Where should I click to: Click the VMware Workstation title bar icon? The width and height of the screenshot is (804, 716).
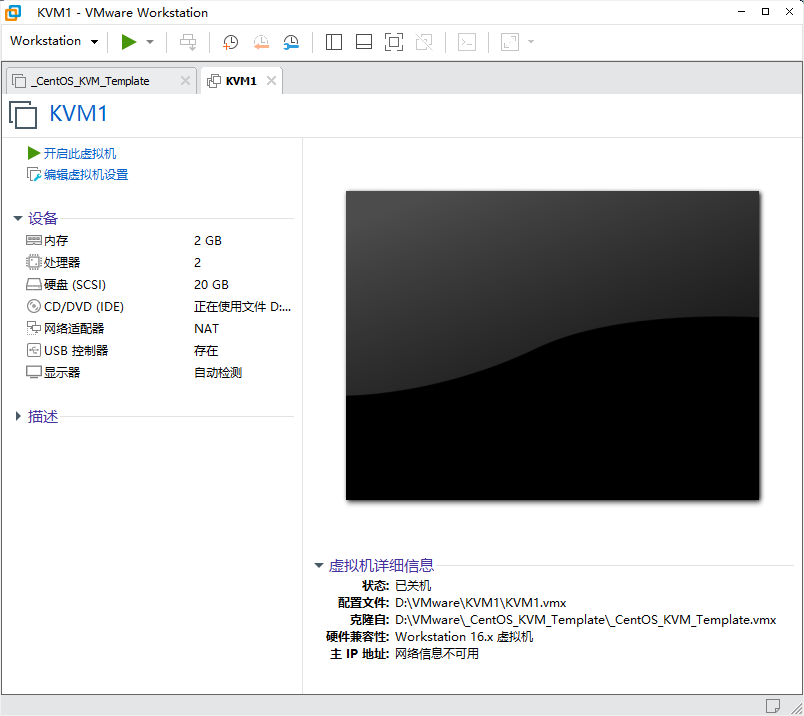(13, 12)
